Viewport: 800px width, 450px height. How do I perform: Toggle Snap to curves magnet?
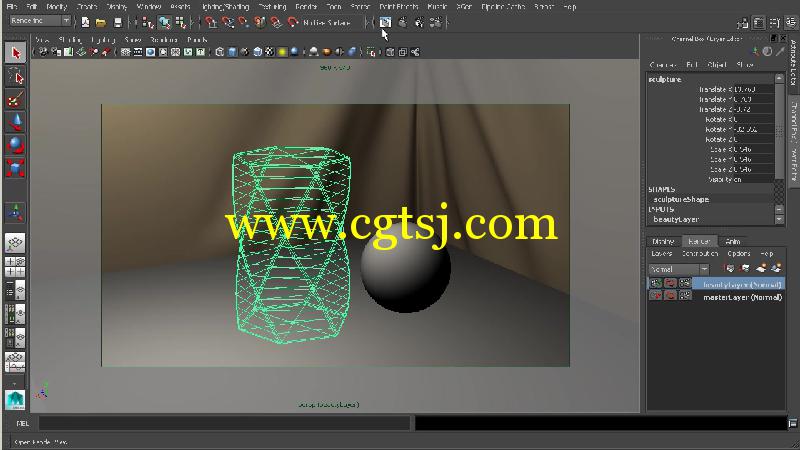[228, 22]
